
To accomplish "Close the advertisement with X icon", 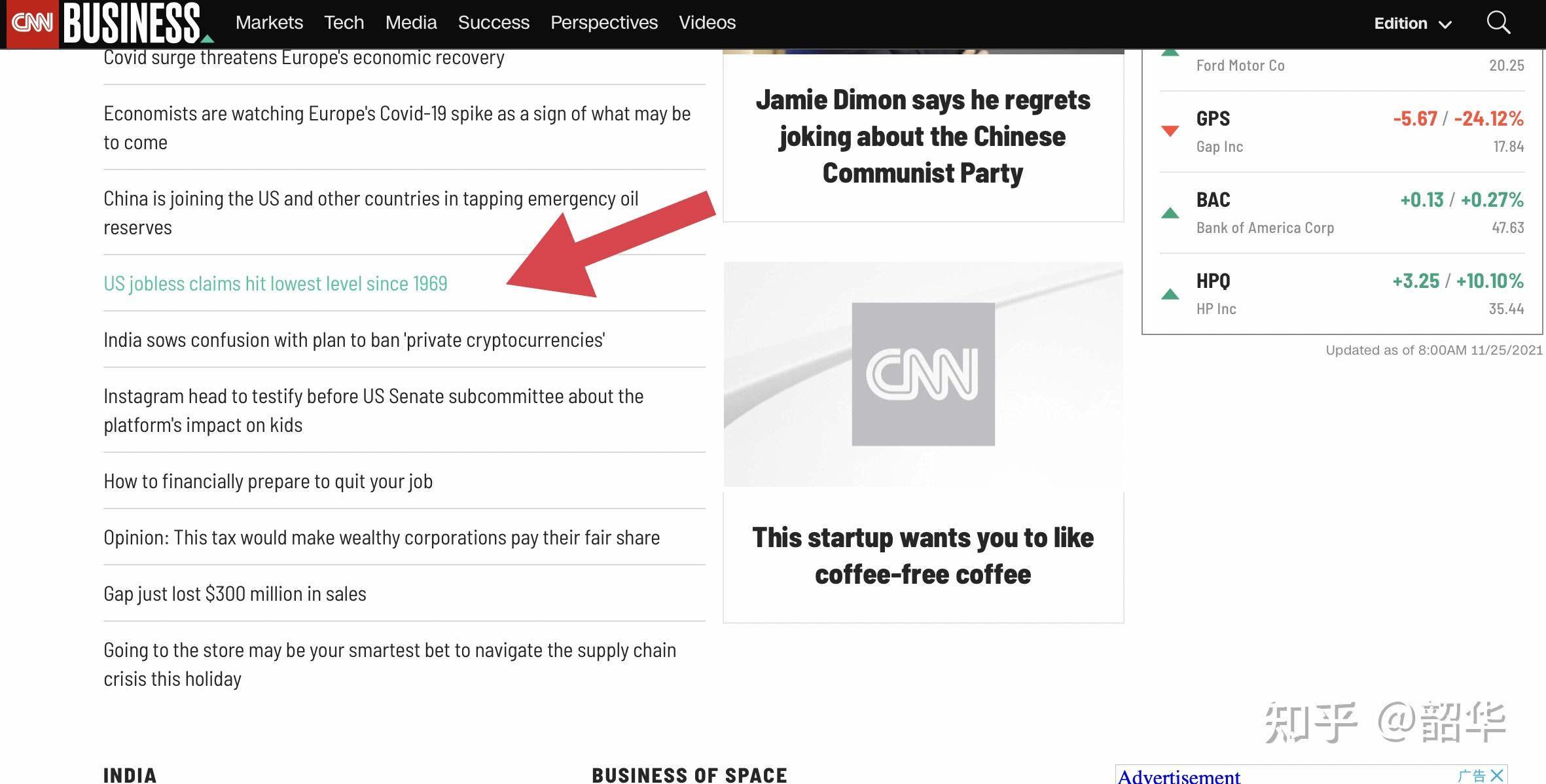I will click(1496, 775).
